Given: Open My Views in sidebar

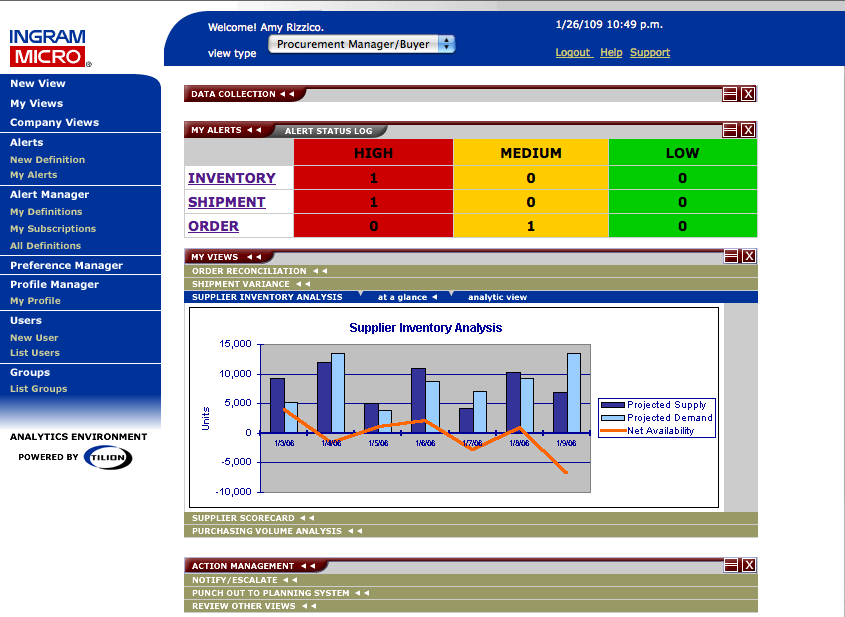Looking at the screenshot, I should tap(37, 103).
